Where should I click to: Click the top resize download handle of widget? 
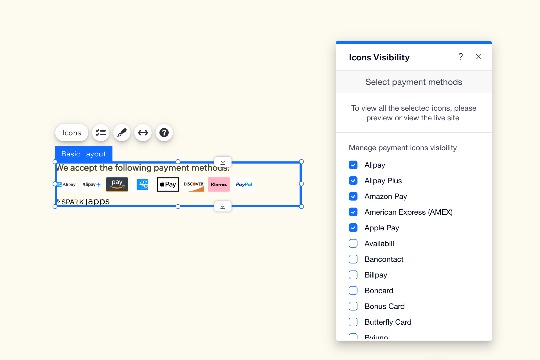coord(223,162)
